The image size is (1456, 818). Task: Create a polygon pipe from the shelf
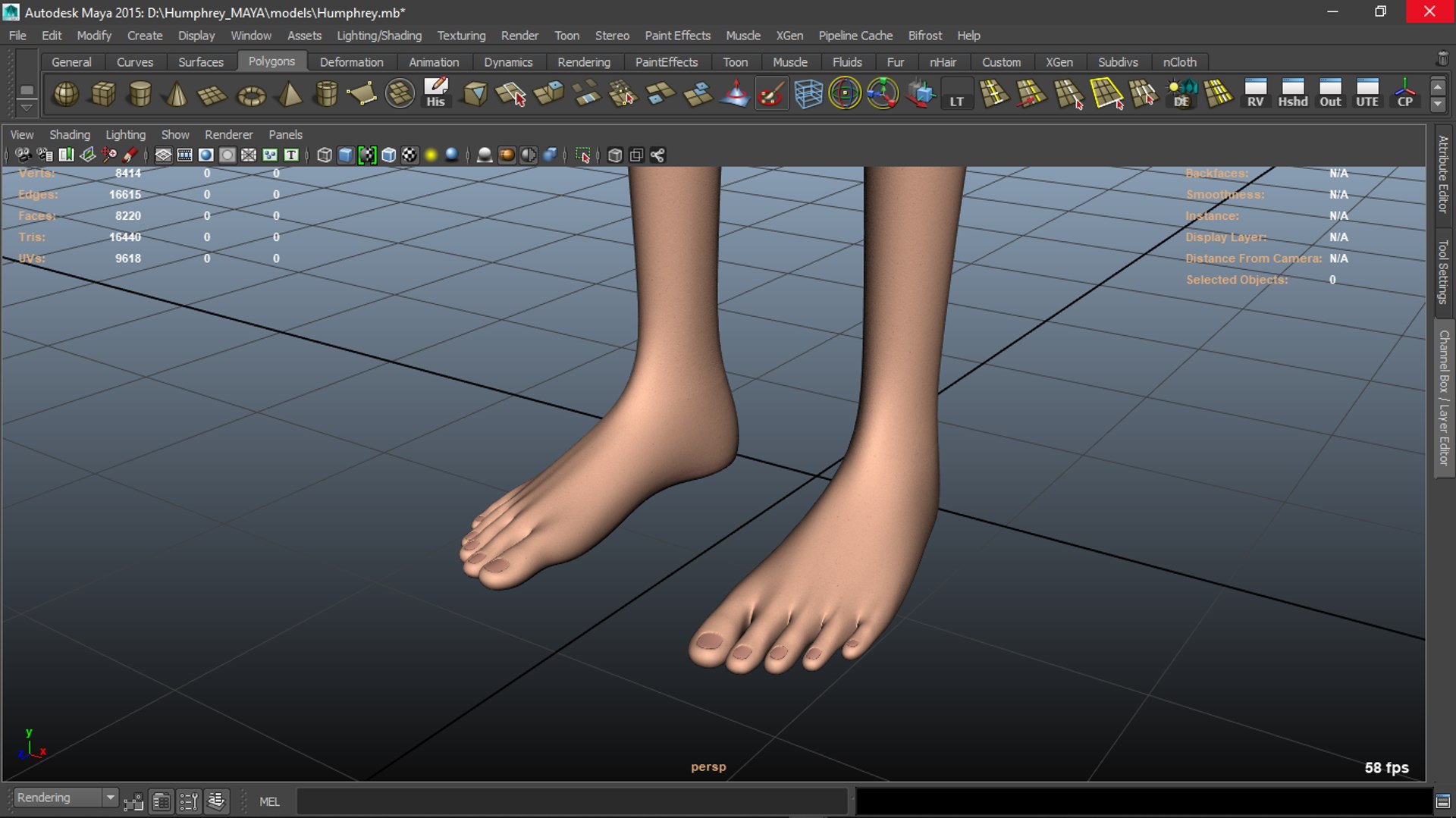[x=326, y=94]
